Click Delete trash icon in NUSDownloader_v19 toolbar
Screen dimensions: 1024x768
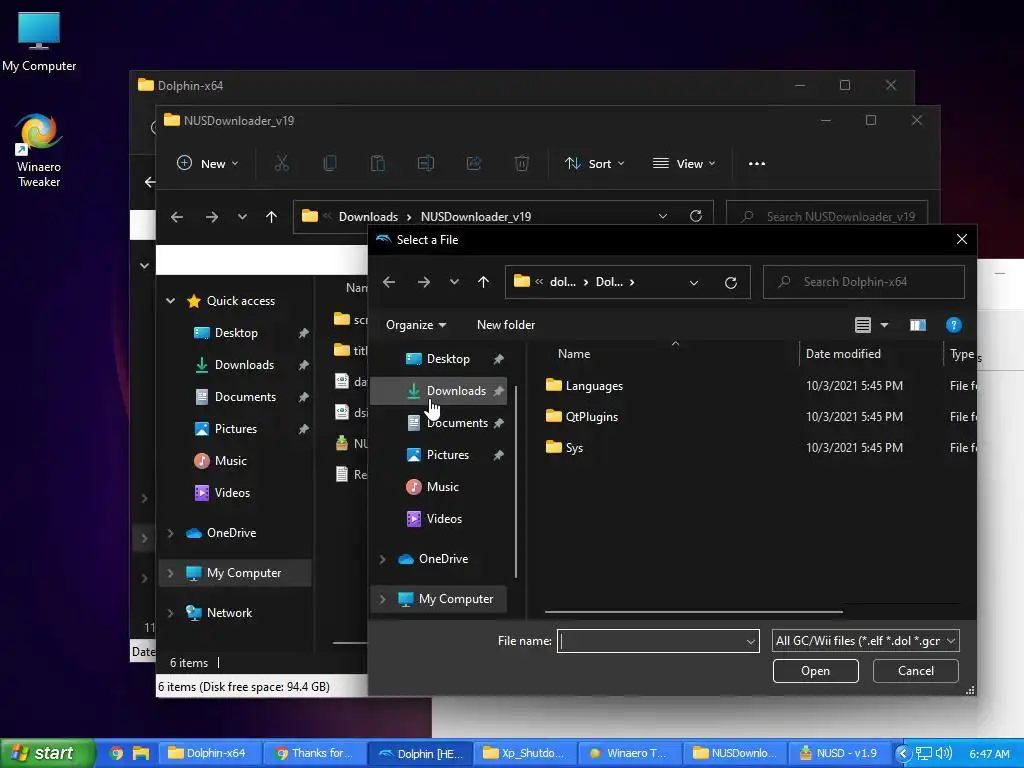point(522,163)
